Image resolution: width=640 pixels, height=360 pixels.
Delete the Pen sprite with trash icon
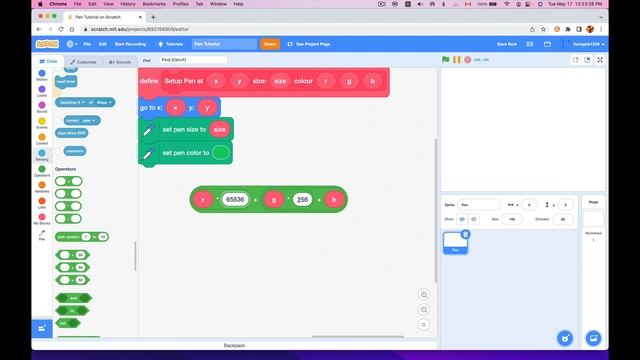pos(465,234)
